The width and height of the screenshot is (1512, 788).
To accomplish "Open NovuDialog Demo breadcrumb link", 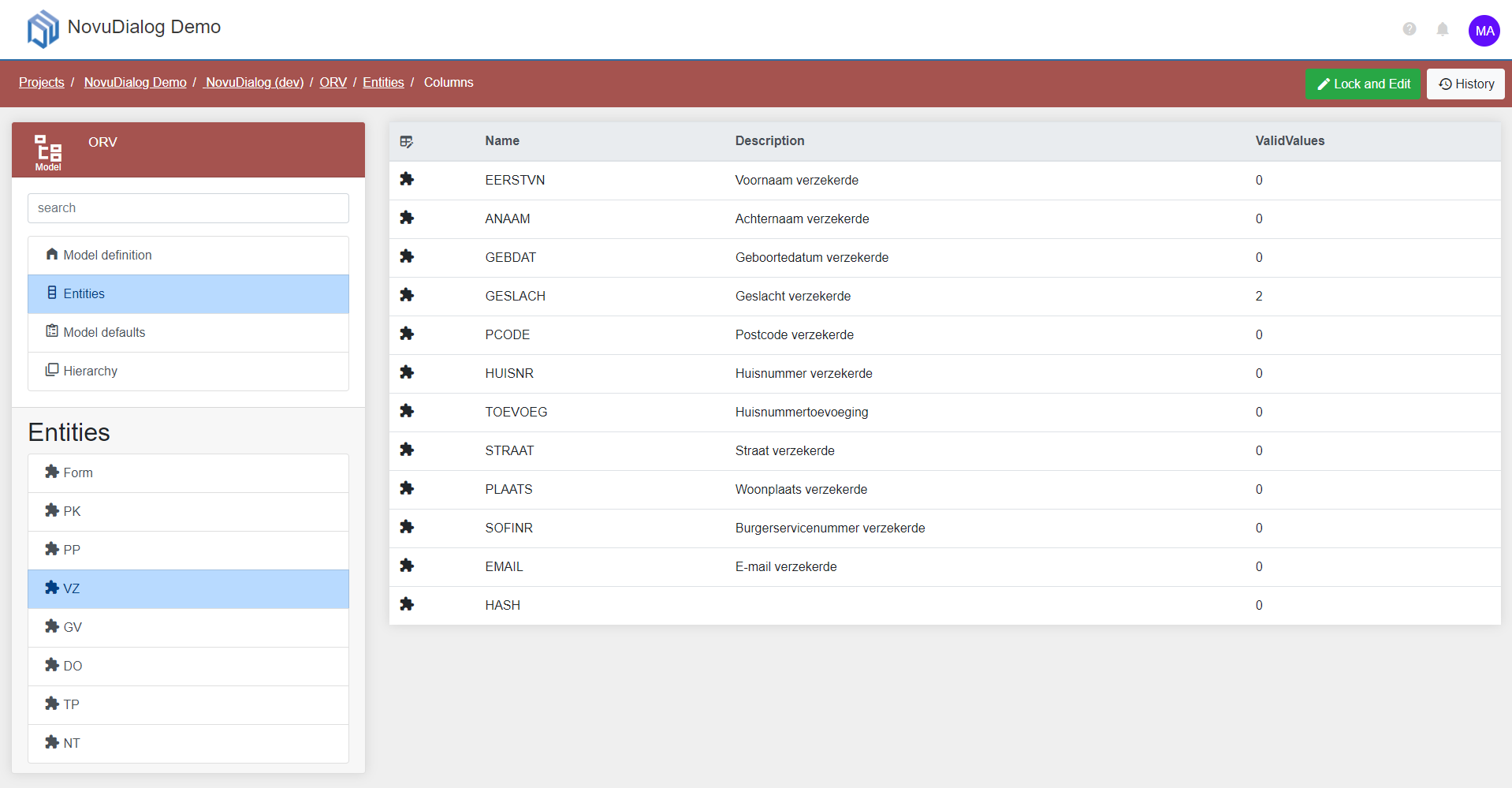I will click(136, 82).
